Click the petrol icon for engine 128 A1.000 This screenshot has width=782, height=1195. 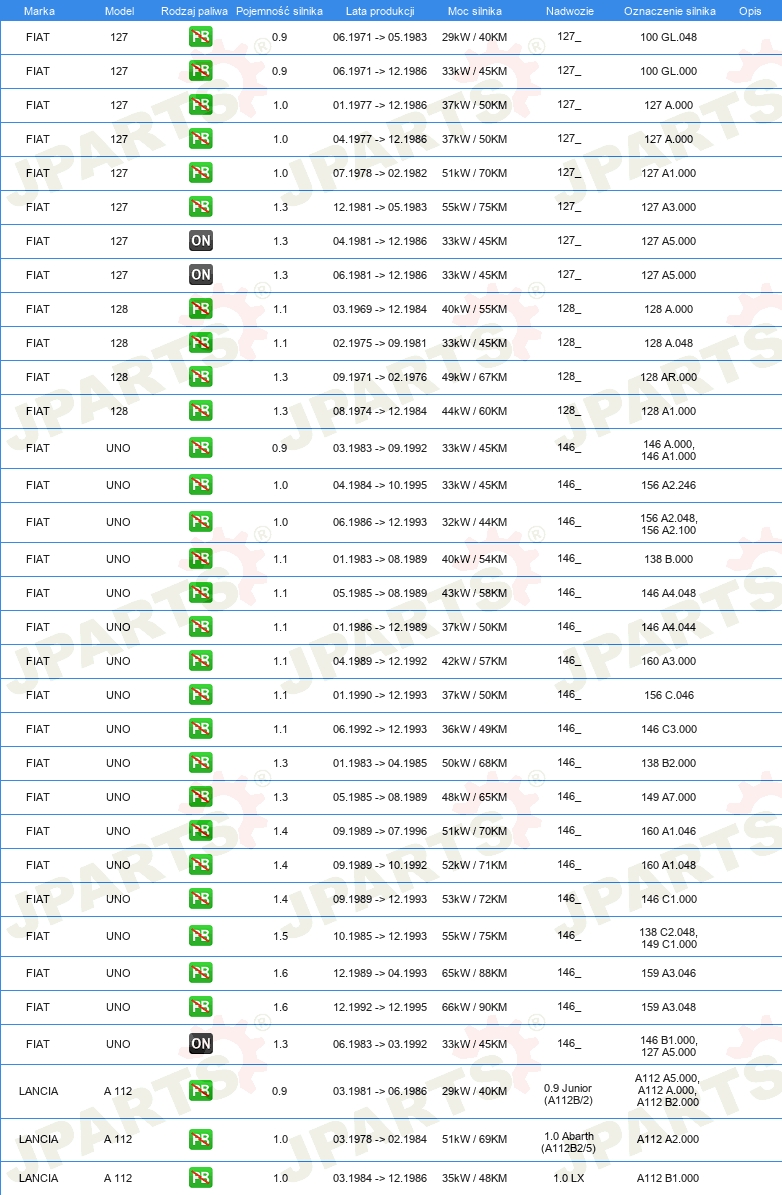(200, 411)
